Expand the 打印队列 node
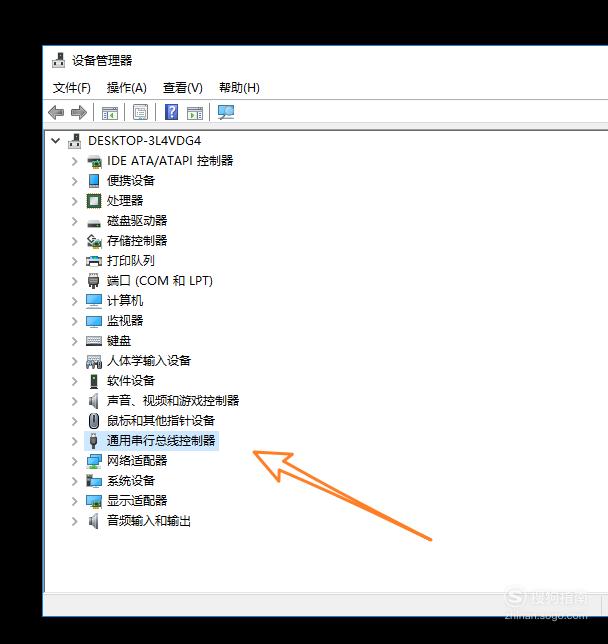 (74, 261)
